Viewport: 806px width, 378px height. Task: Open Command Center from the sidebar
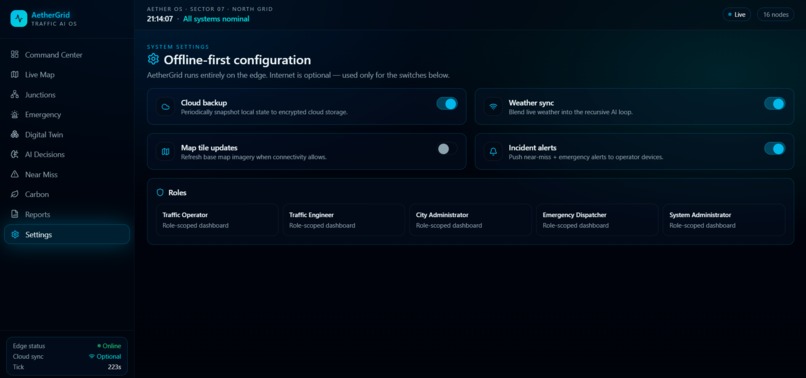(x=67, y=55)
